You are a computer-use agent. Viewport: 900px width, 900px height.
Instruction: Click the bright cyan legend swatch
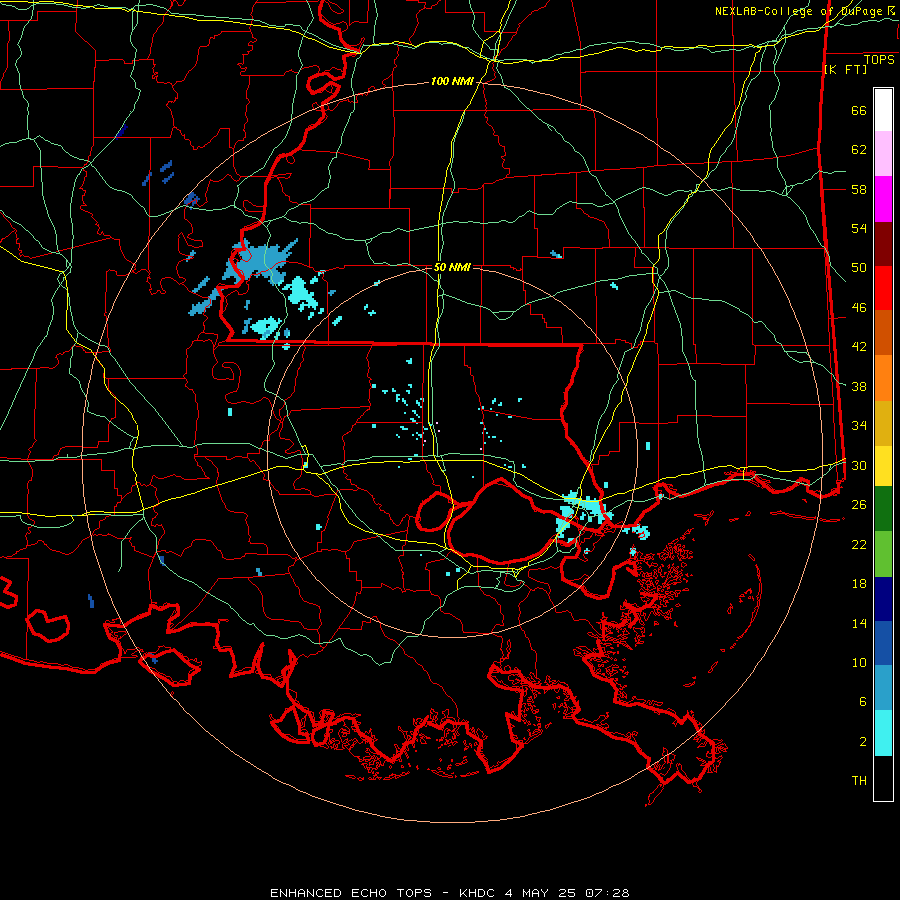coord(883,733)
